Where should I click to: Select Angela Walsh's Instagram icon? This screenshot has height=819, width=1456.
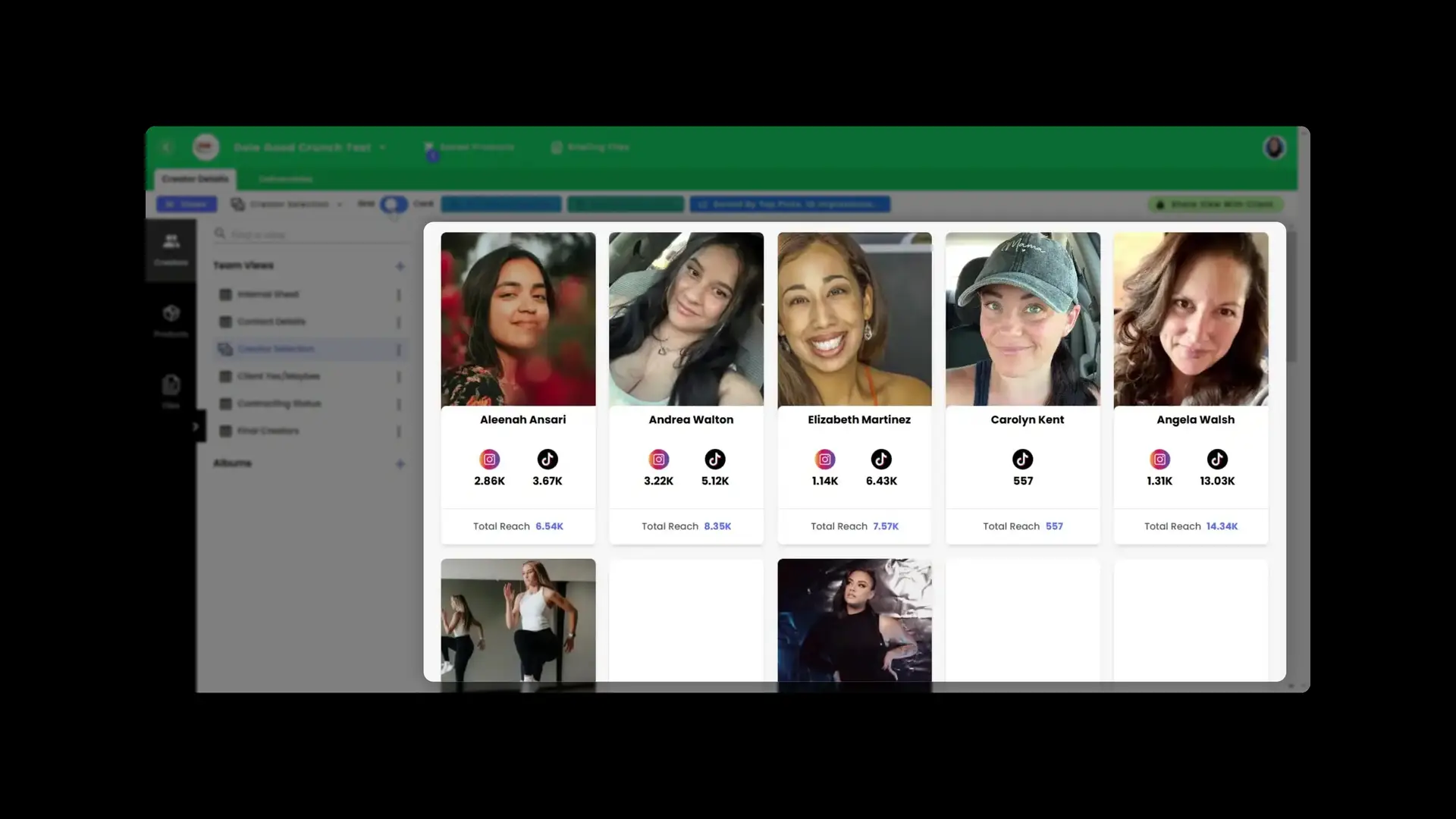coord(1159,459)
